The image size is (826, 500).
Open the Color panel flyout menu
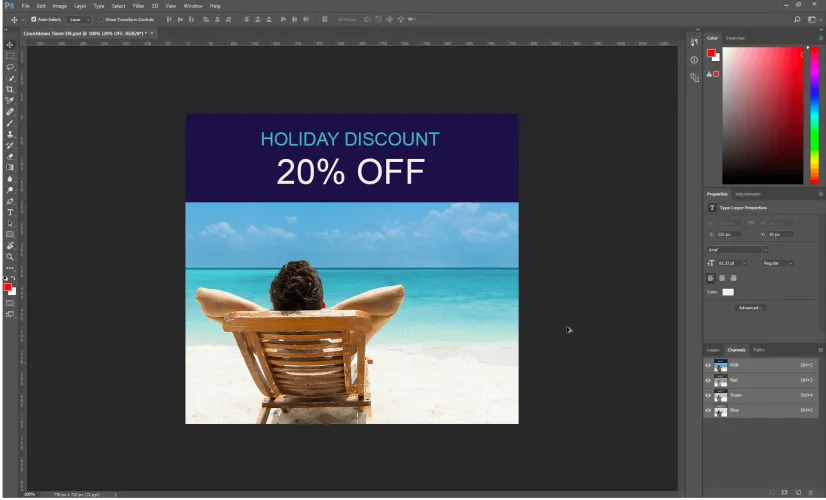click(x=820, y=38)
